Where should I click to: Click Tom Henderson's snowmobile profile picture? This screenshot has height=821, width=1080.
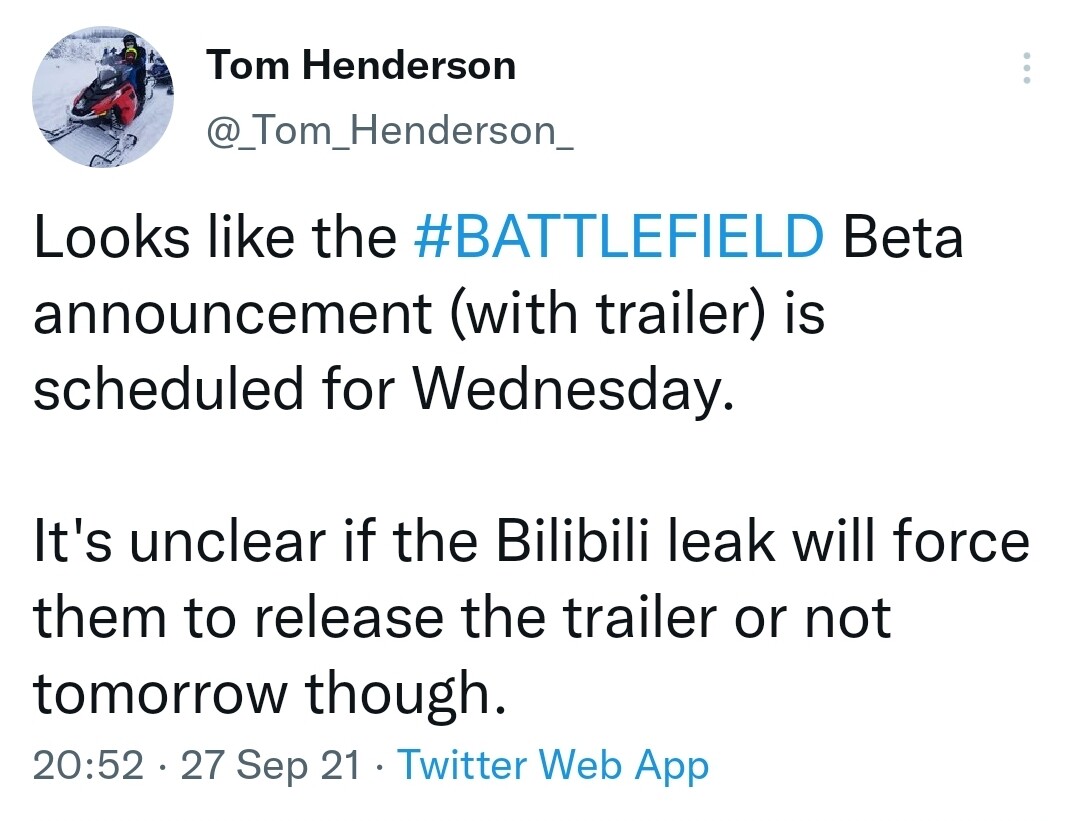click(104, 97)
